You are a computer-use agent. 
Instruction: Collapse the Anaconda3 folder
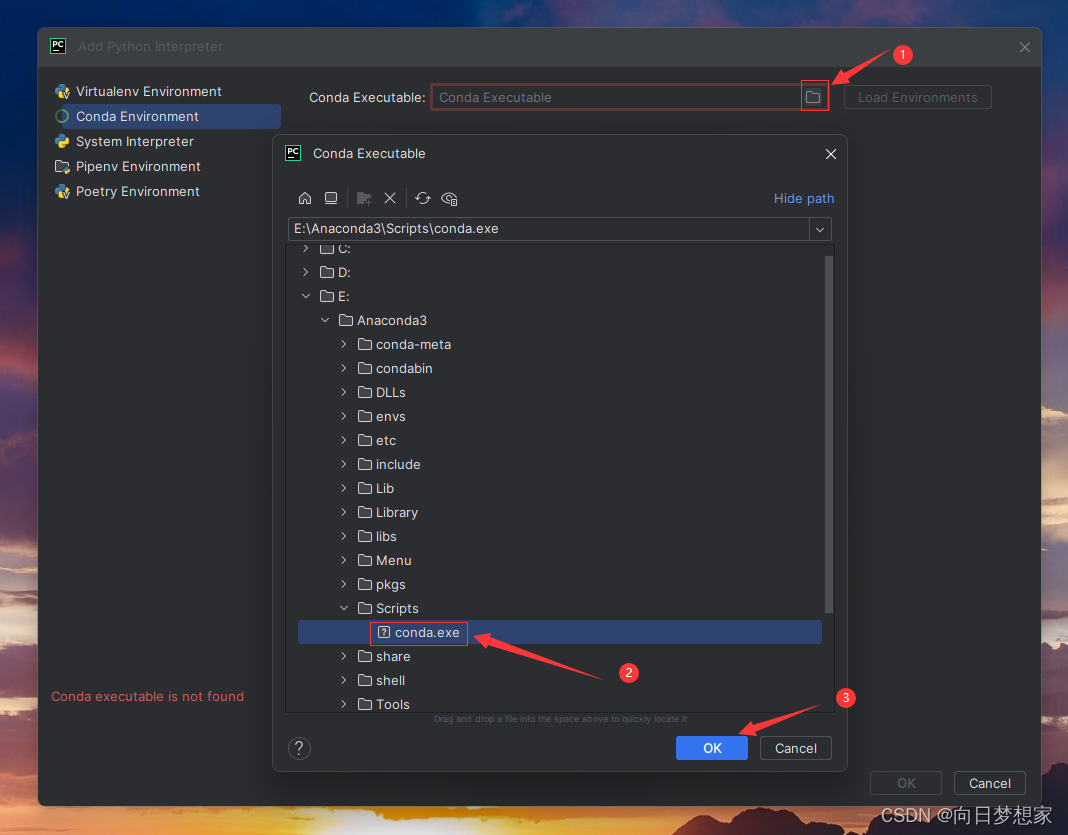(325, 320)
